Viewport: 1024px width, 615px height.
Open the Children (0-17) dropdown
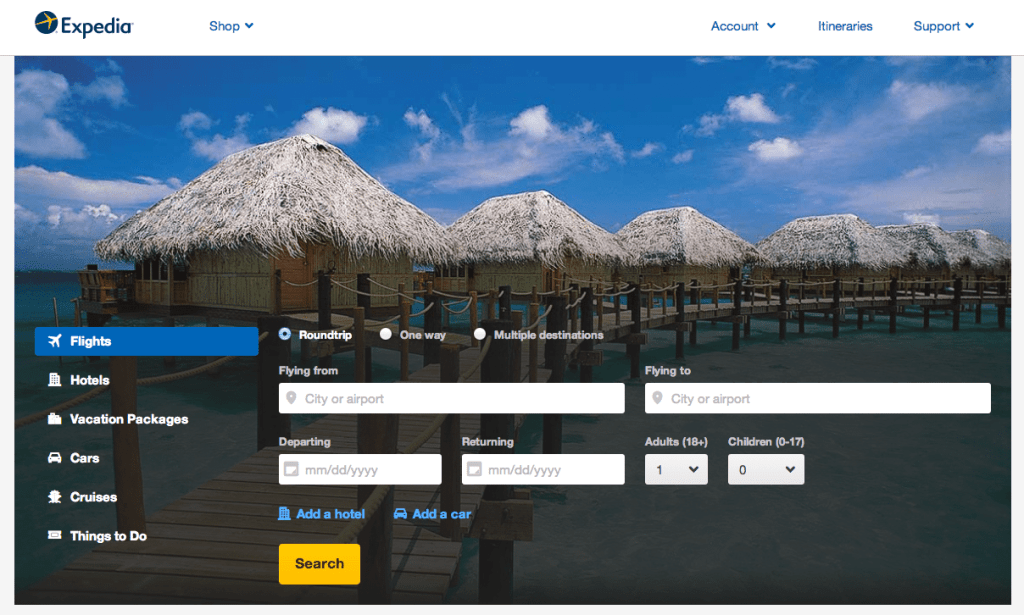(x=766, y=469)
